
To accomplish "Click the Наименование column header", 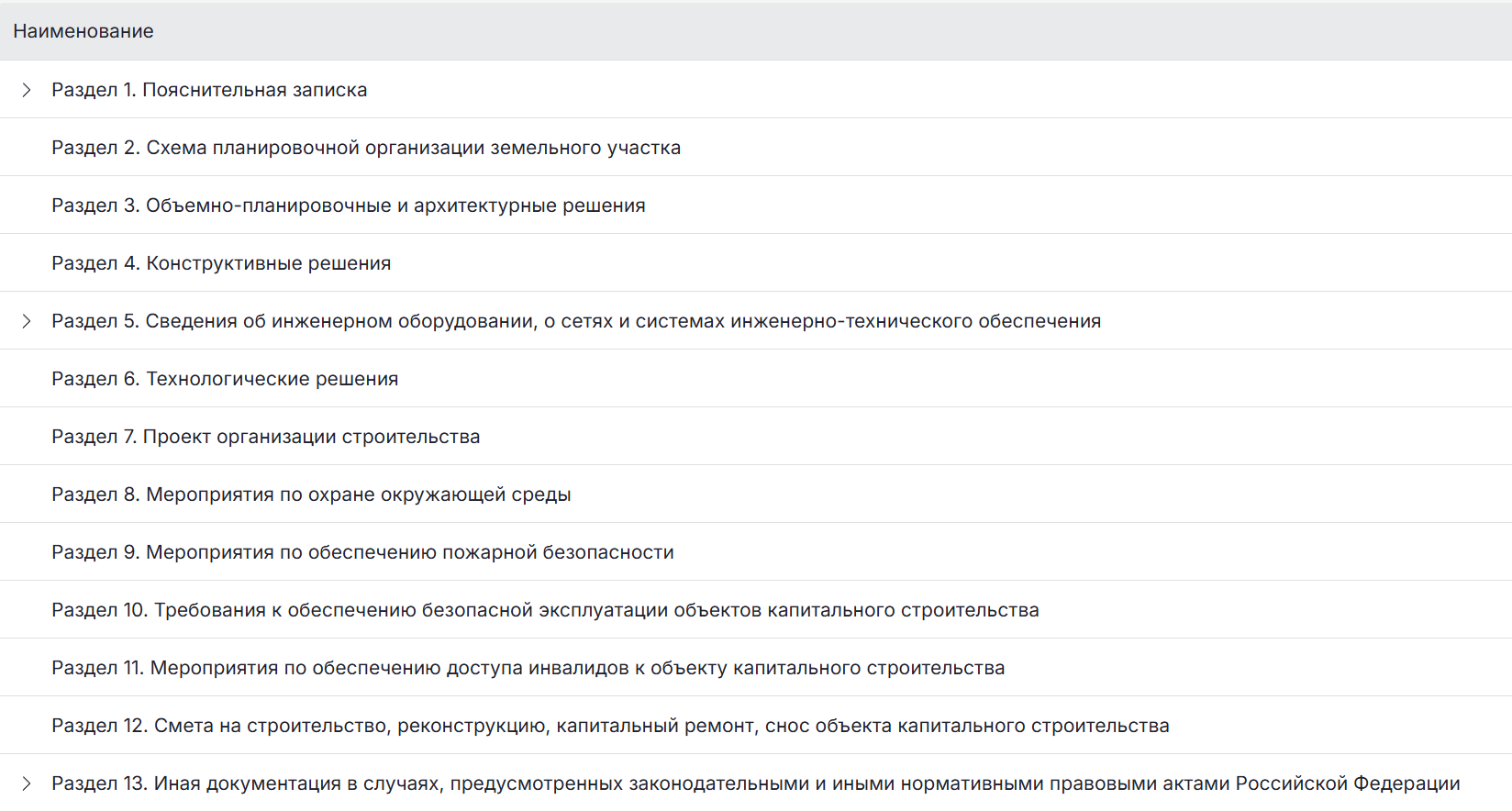I will (83, 31).
